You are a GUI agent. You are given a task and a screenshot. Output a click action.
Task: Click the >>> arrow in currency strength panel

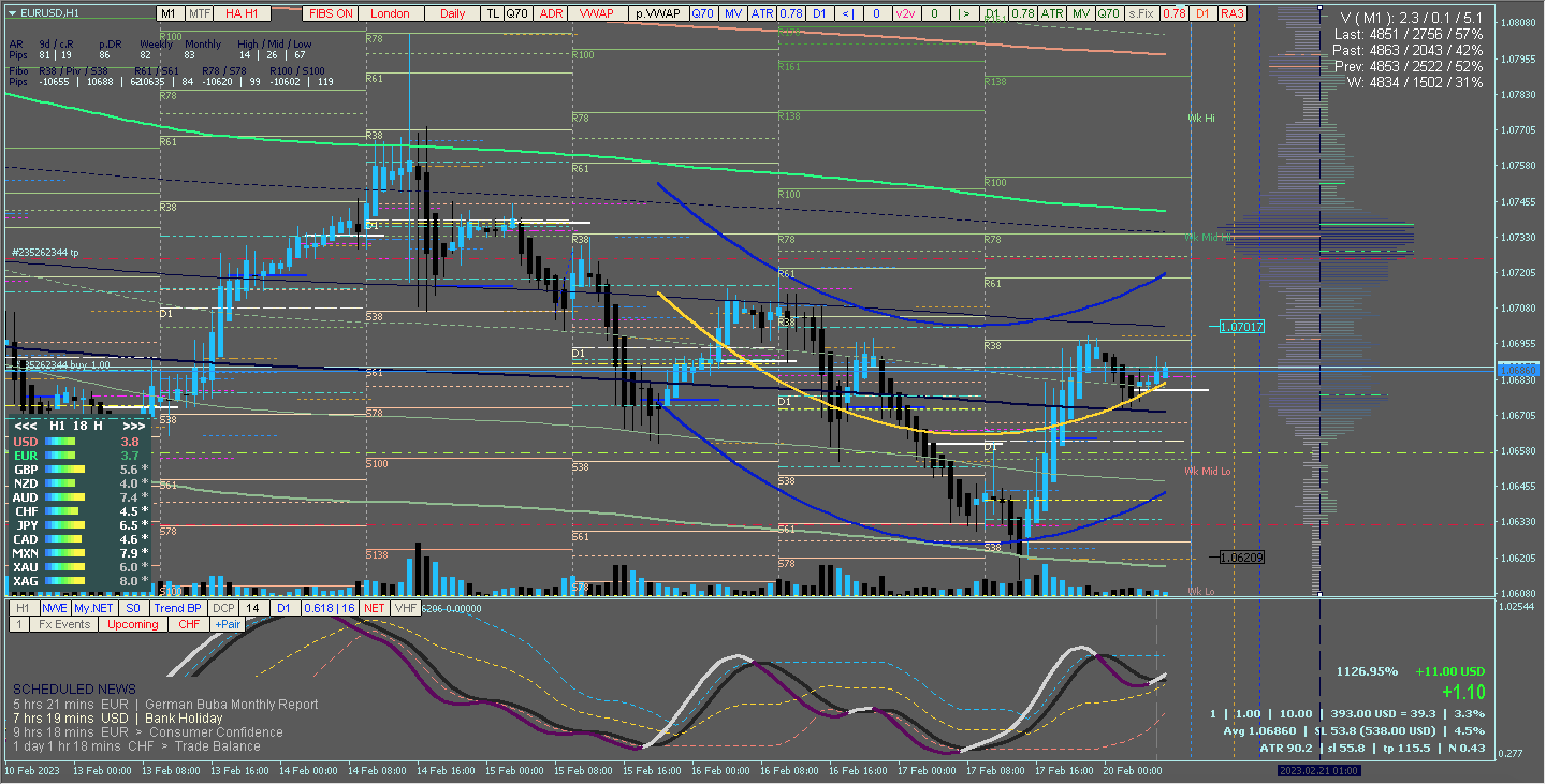coord(133,426)
